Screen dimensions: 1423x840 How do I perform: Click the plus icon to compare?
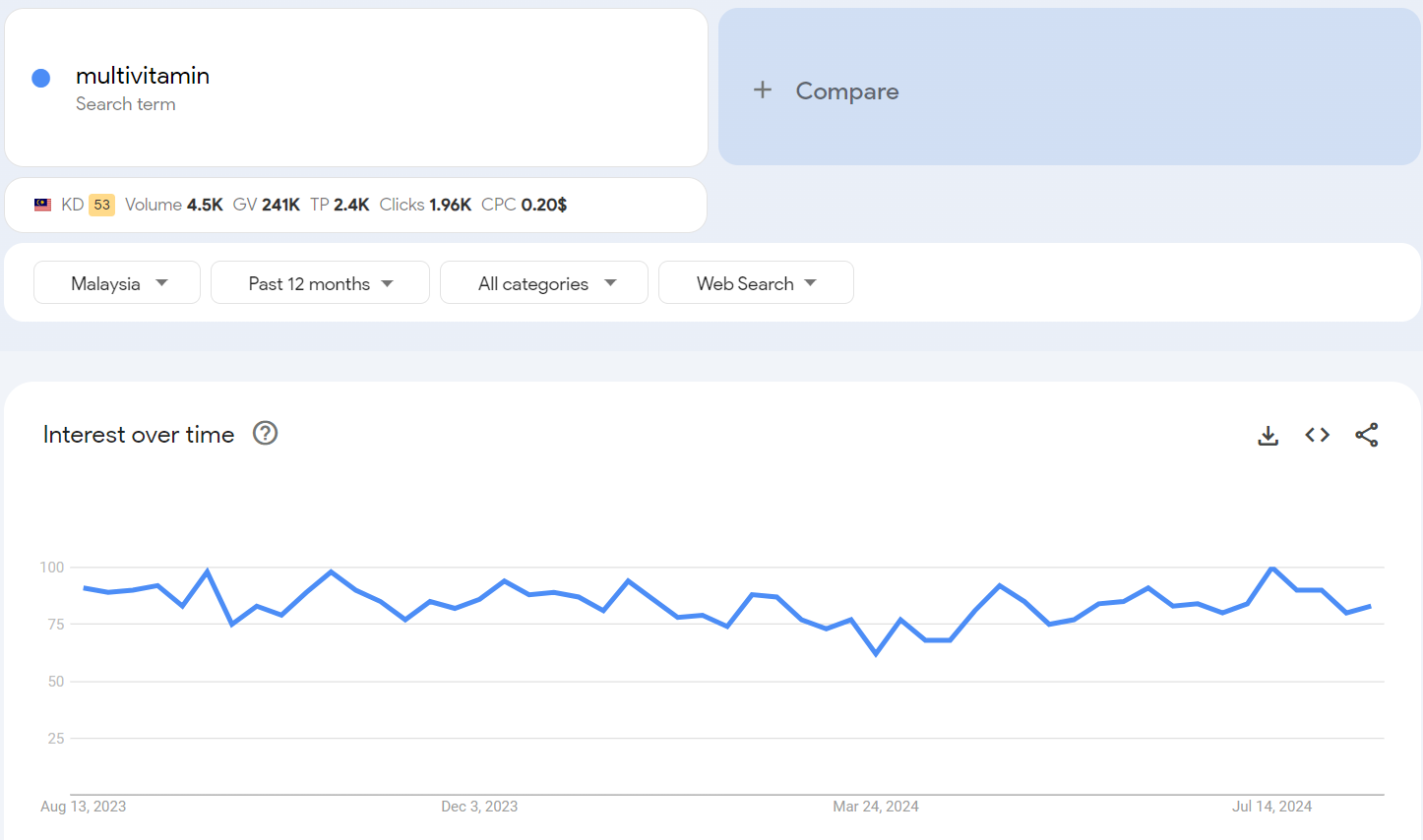[763, 90]
